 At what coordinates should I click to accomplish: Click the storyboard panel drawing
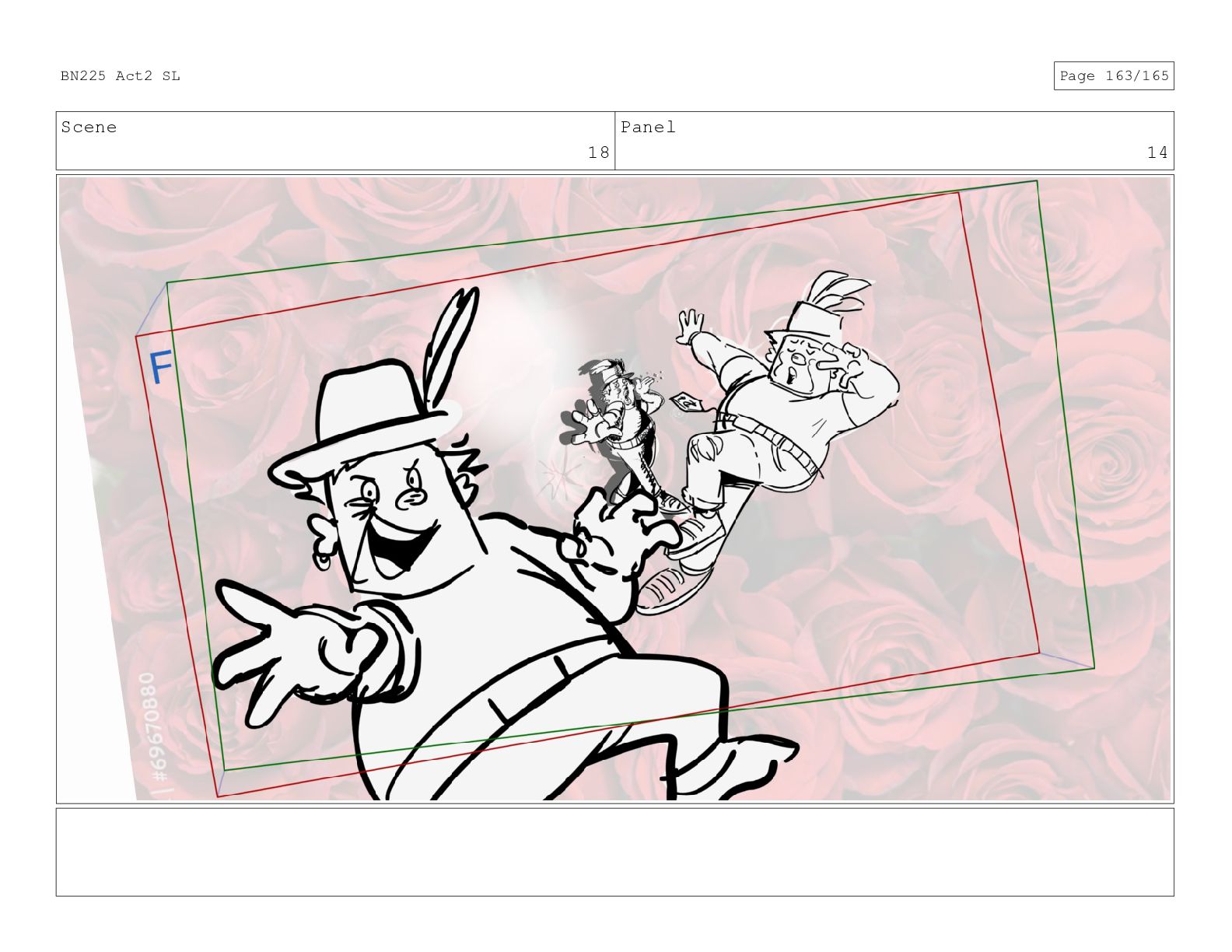tap(614, 489)
